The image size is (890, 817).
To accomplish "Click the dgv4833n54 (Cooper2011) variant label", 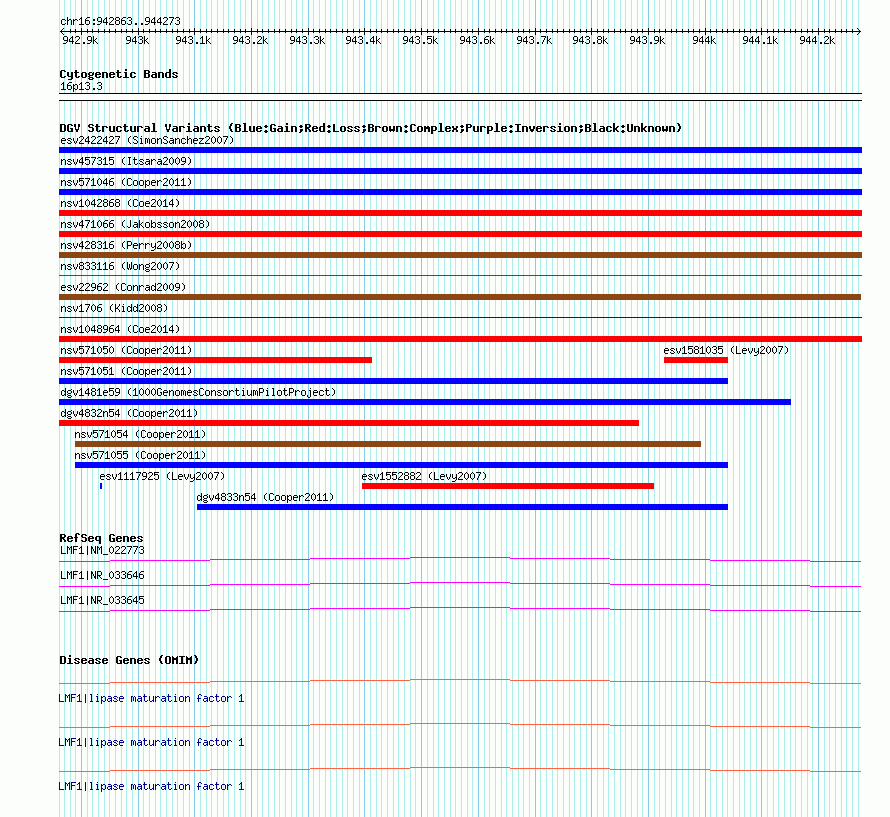I will point(265,497).
